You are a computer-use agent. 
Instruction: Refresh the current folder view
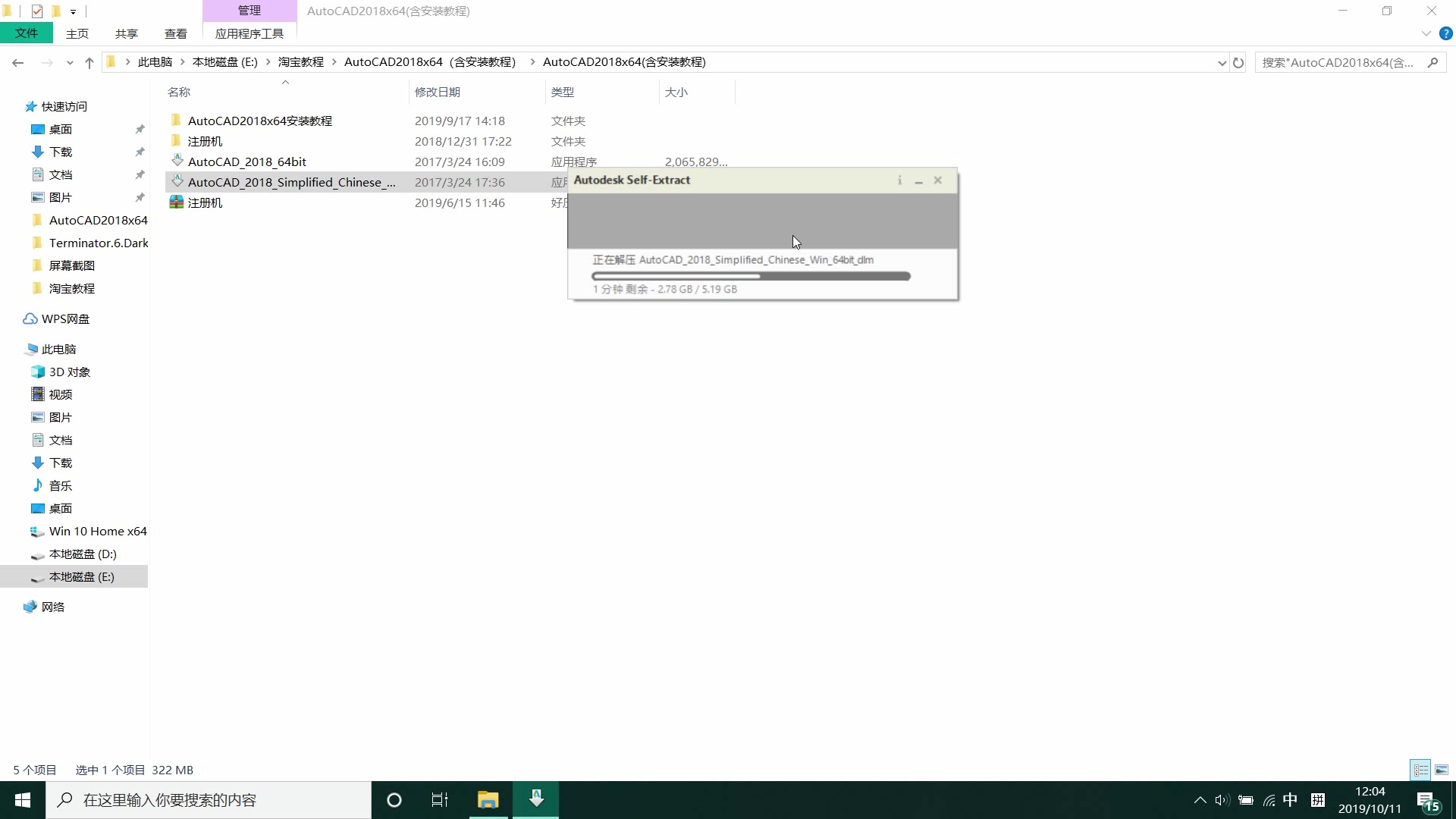[1238, 62]
